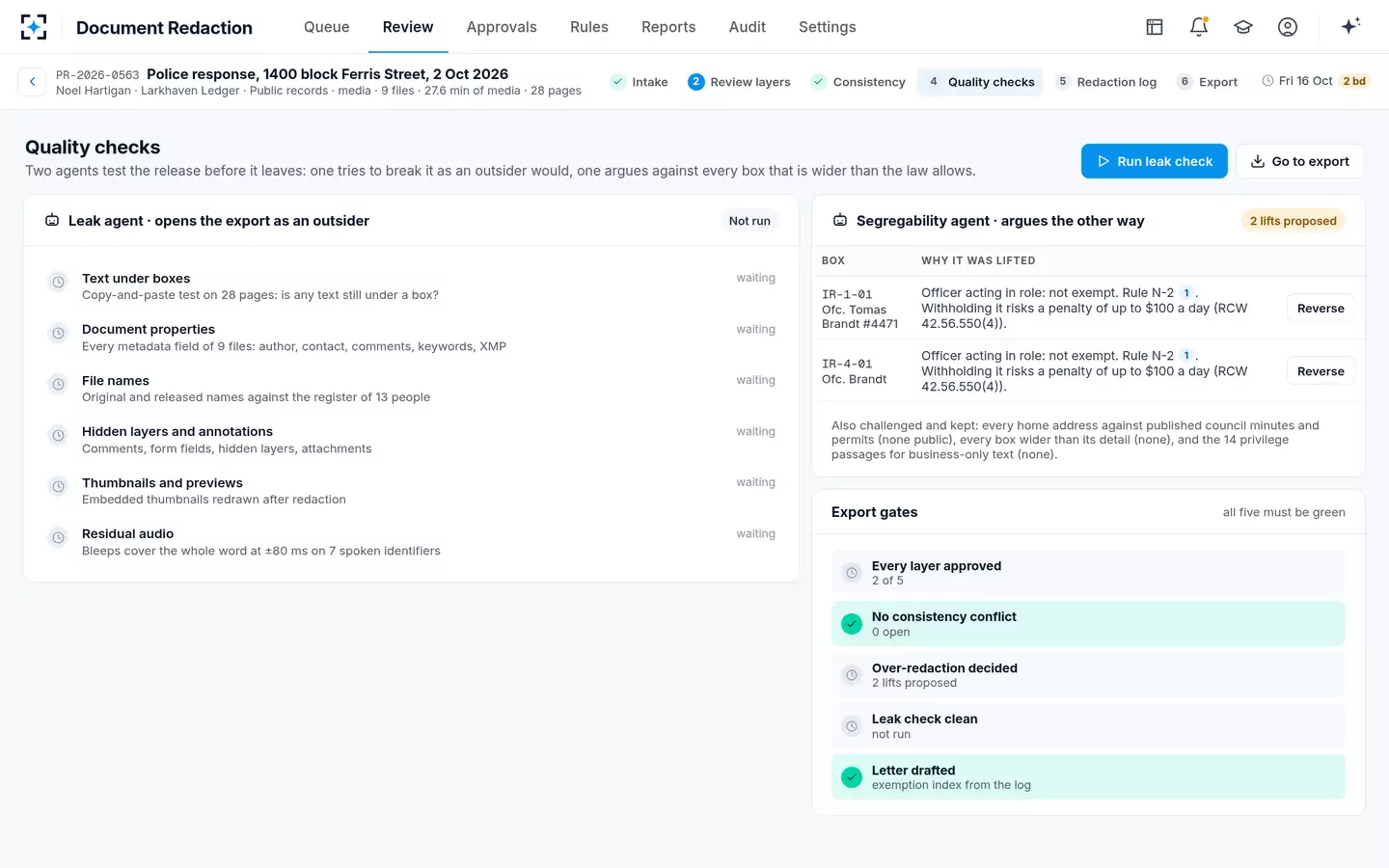Open the Settings tab

pyautogui.click(x=828, y=27)
